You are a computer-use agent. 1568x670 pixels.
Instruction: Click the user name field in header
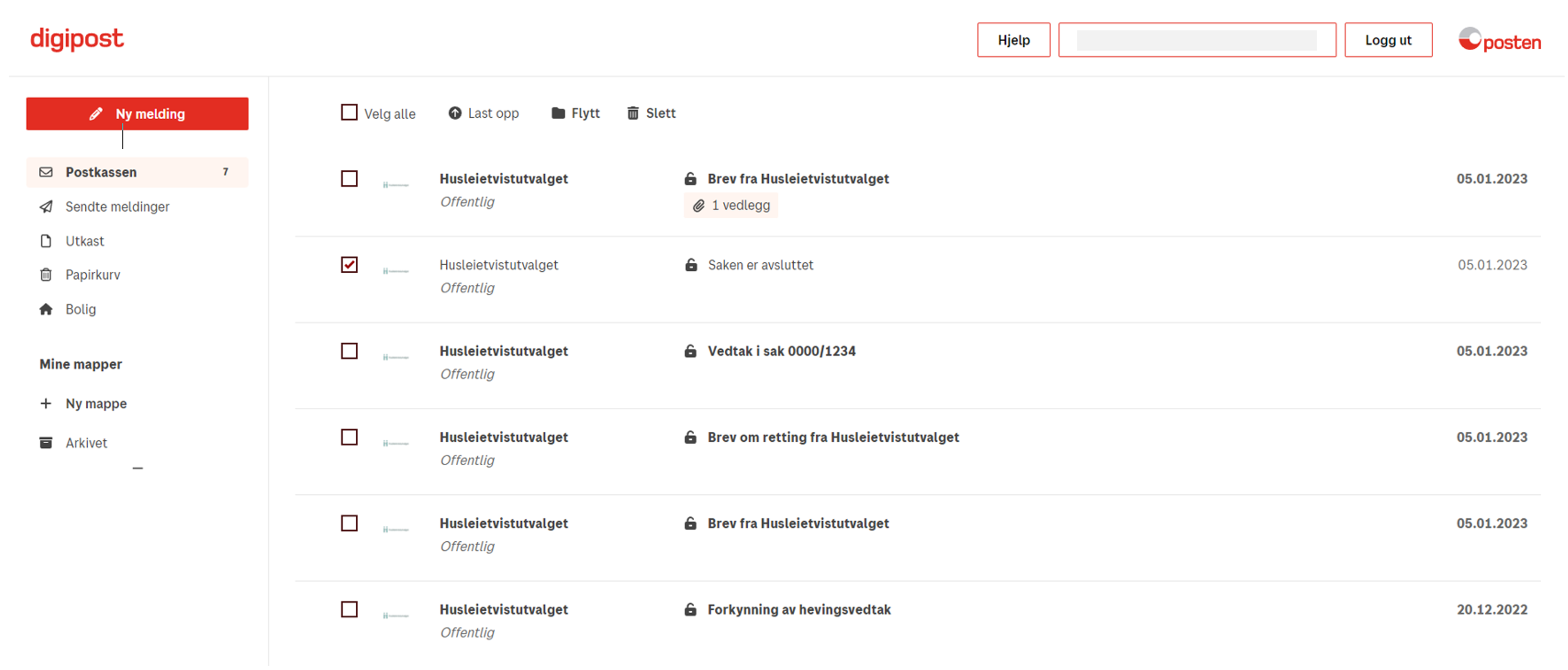point(1197,40)
